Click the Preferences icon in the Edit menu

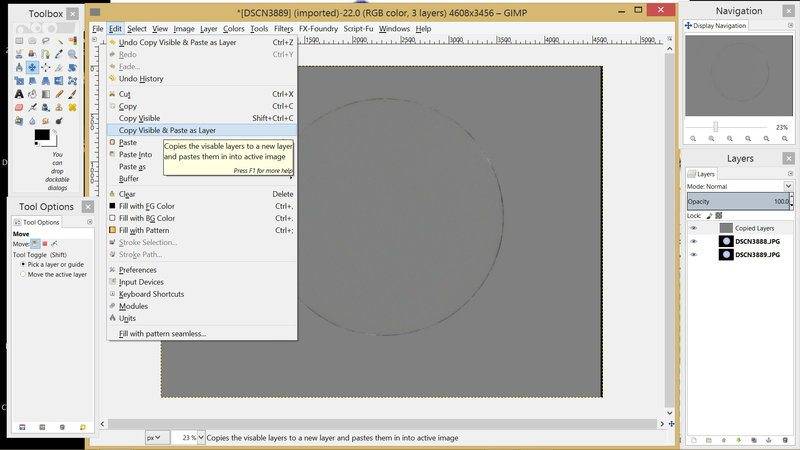111,270
